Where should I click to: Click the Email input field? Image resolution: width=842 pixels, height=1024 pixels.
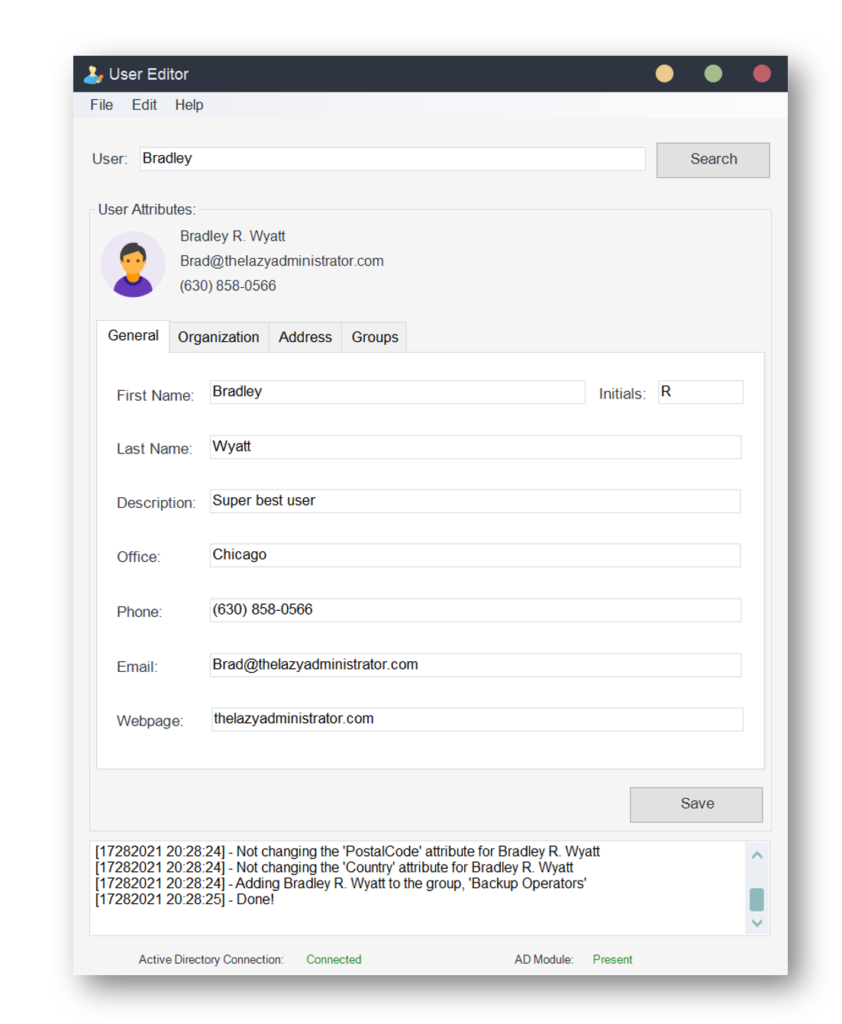476,665
